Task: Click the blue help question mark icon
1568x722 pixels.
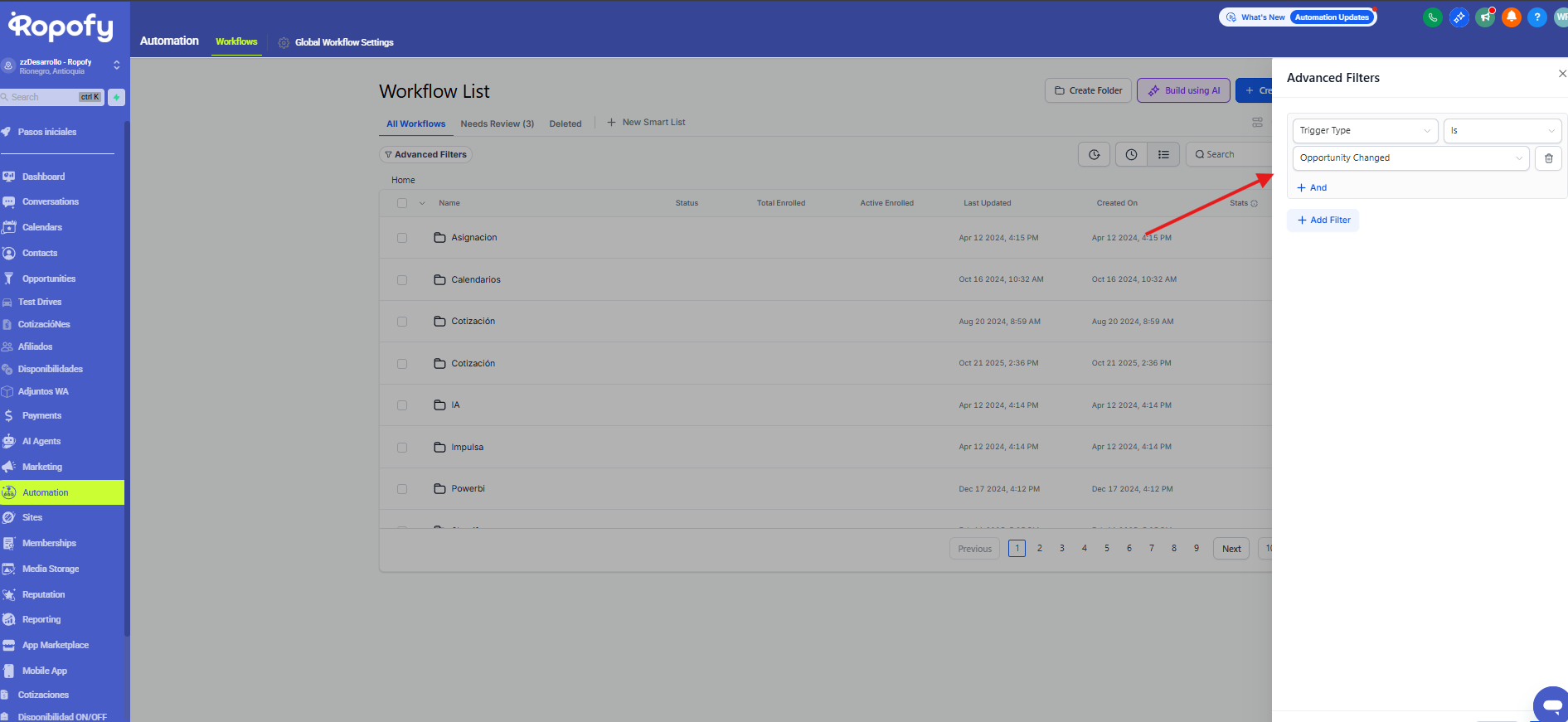Action: click(1536, 17)
